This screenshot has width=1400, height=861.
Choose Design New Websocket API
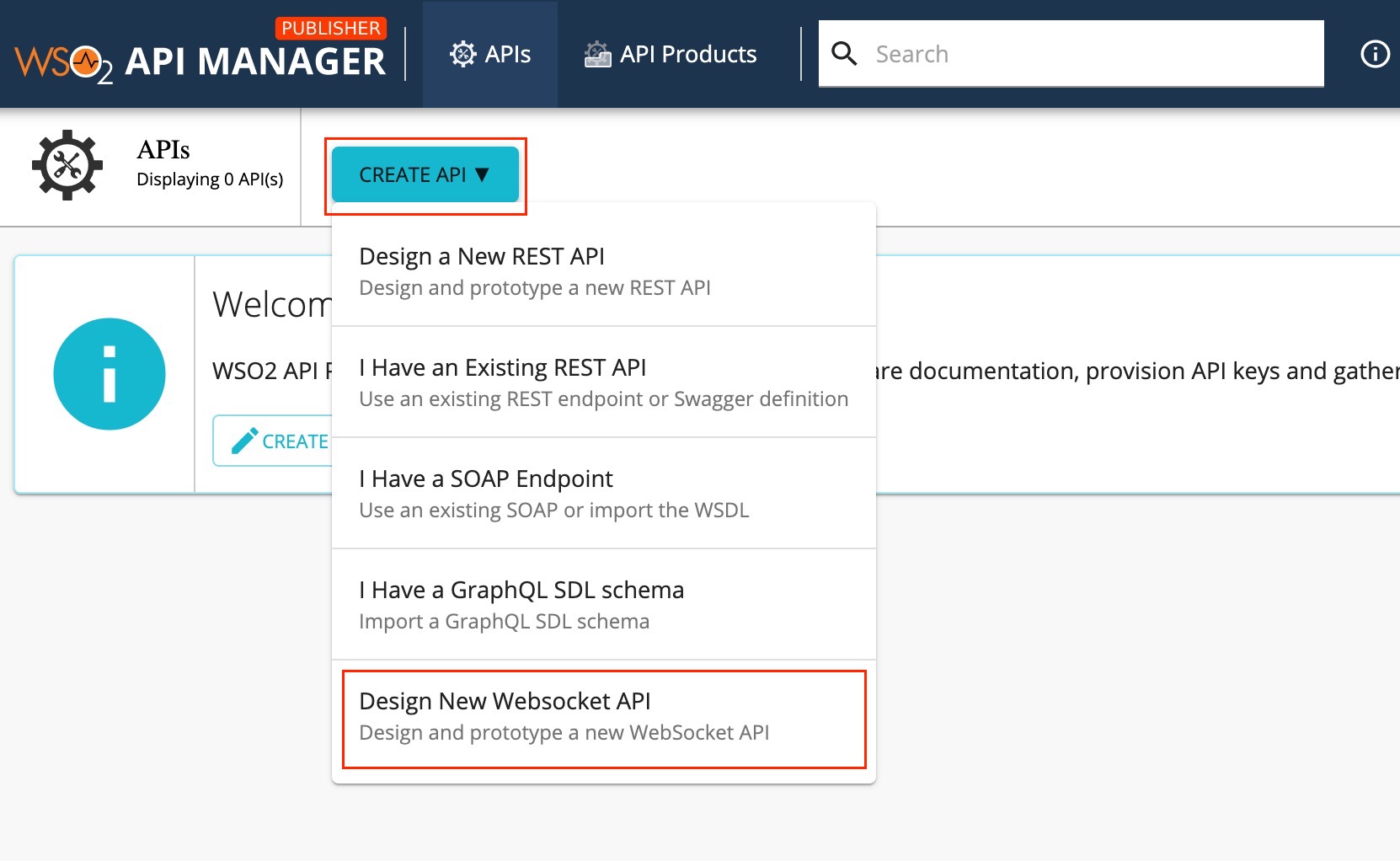coord(505,701)
